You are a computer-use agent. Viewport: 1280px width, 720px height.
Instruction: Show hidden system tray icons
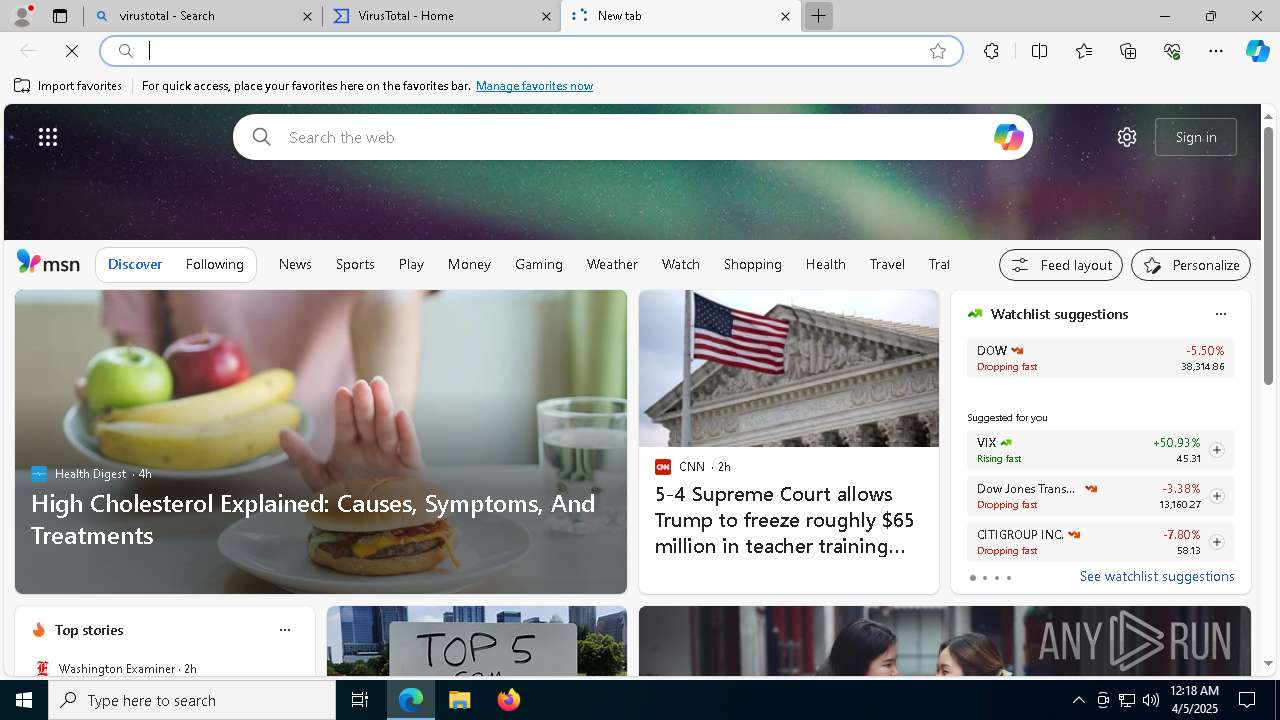click(1078, 700)
